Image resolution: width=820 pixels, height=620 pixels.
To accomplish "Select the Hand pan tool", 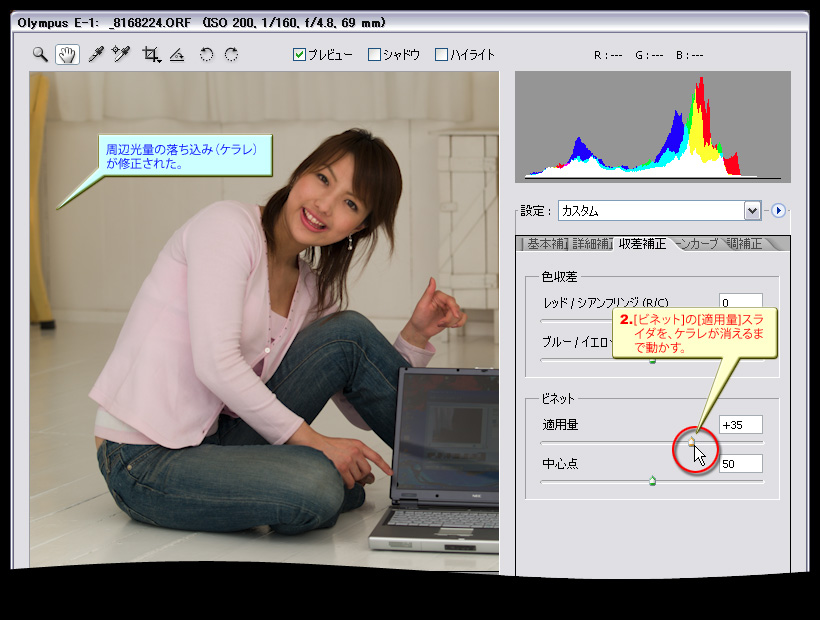I will point(67,54).
